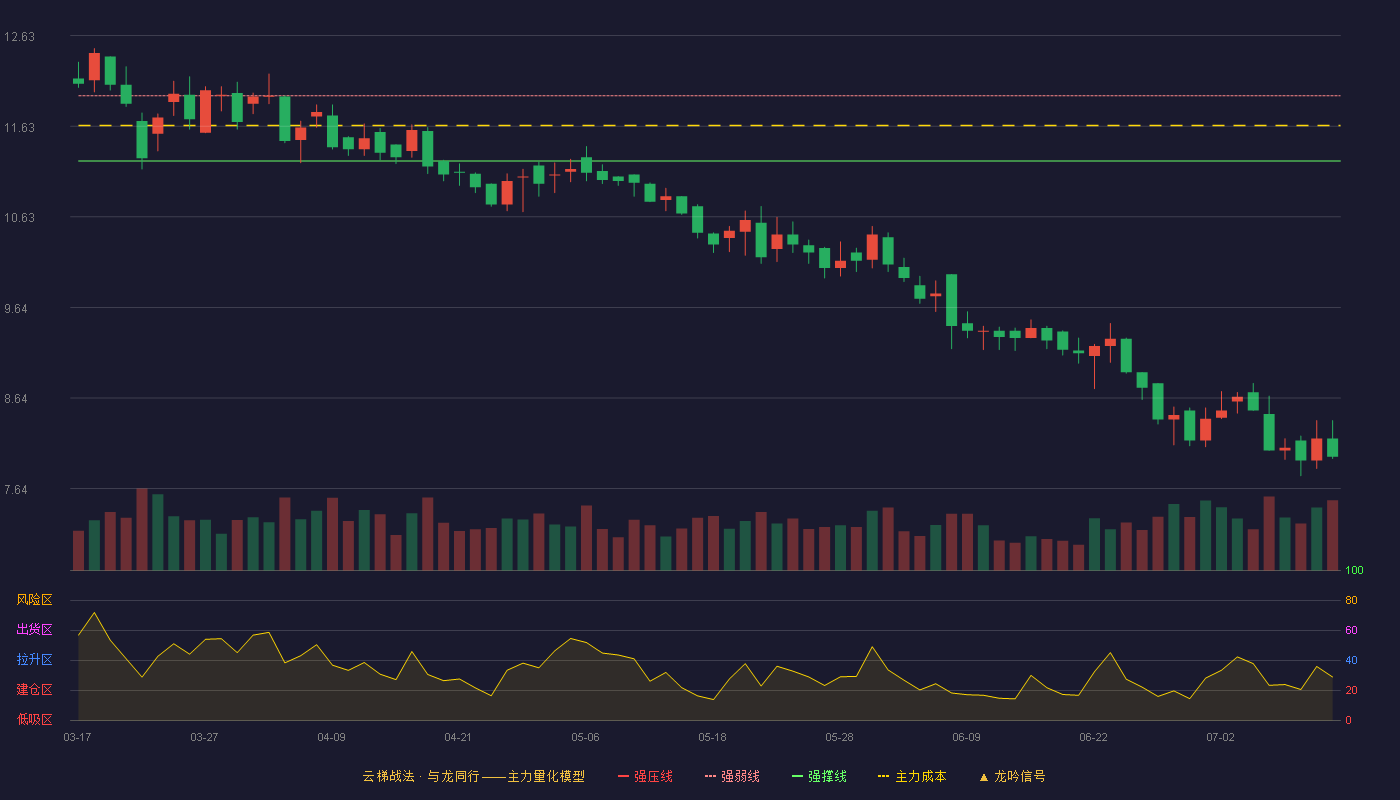Toggle the 龙吟信号 triangle legend item
The width and height of the screenshot is (1400, 800).
(x=1012, y=776)
